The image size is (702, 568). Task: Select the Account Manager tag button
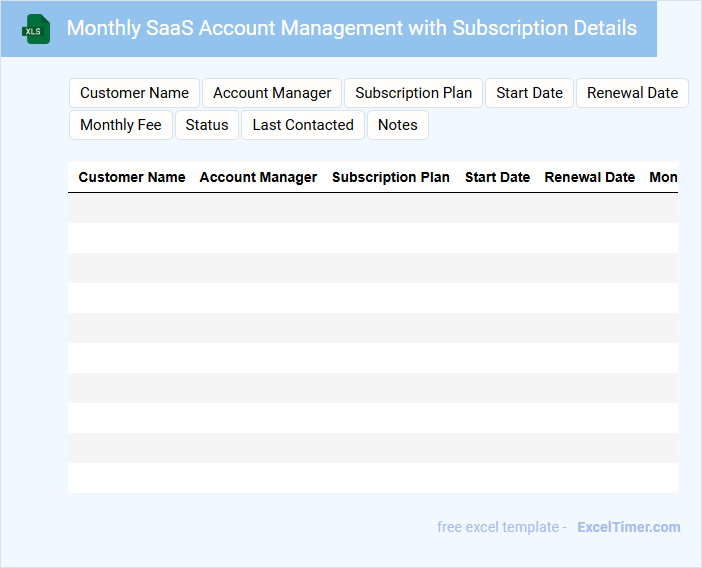[x=272, y=93]
